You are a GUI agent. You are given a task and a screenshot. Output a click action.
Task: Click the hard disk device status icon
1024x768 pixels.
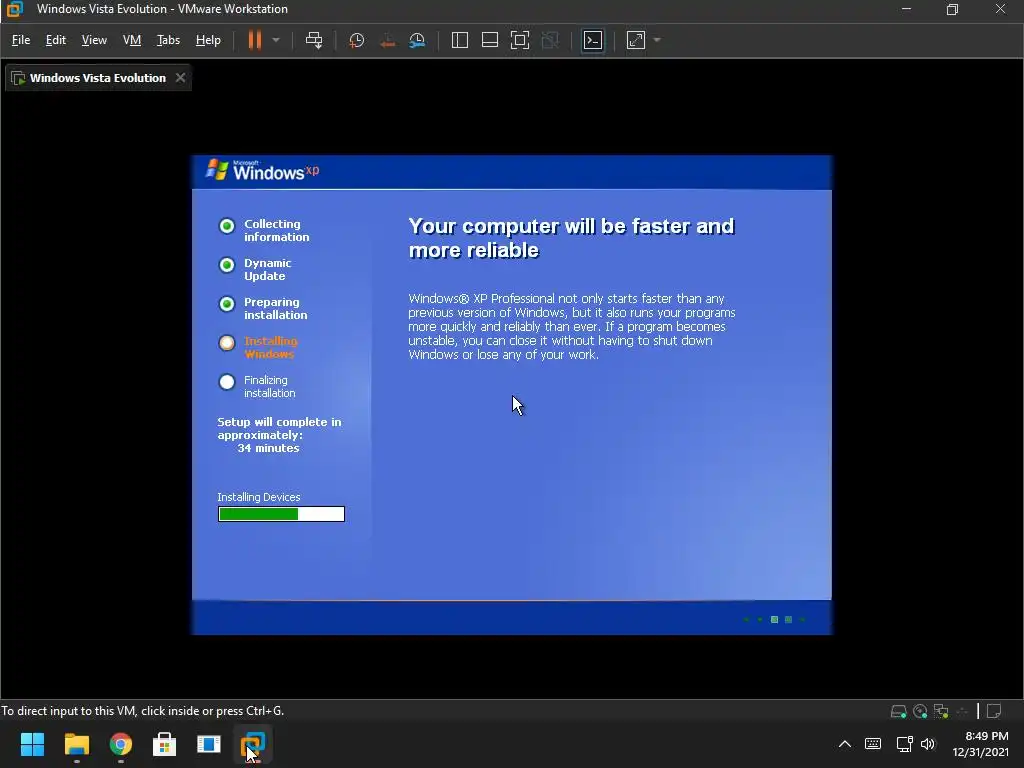899,711
